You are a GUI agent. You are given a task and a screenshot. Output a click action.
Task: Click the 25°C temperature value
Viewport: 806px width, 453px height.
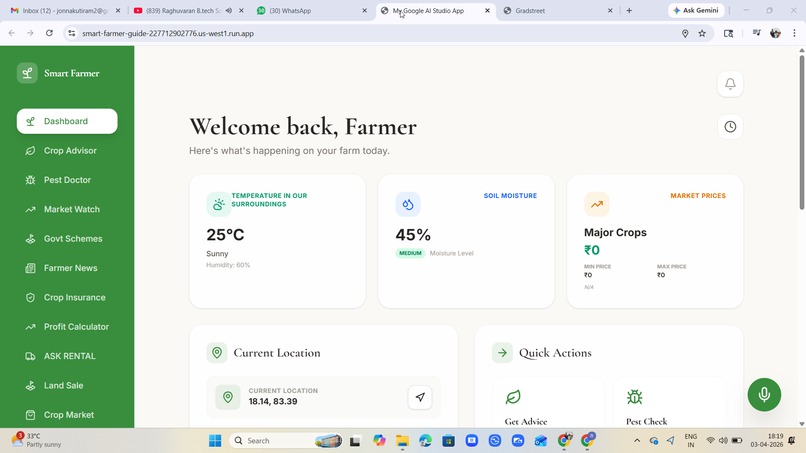[x=225, y=235]
